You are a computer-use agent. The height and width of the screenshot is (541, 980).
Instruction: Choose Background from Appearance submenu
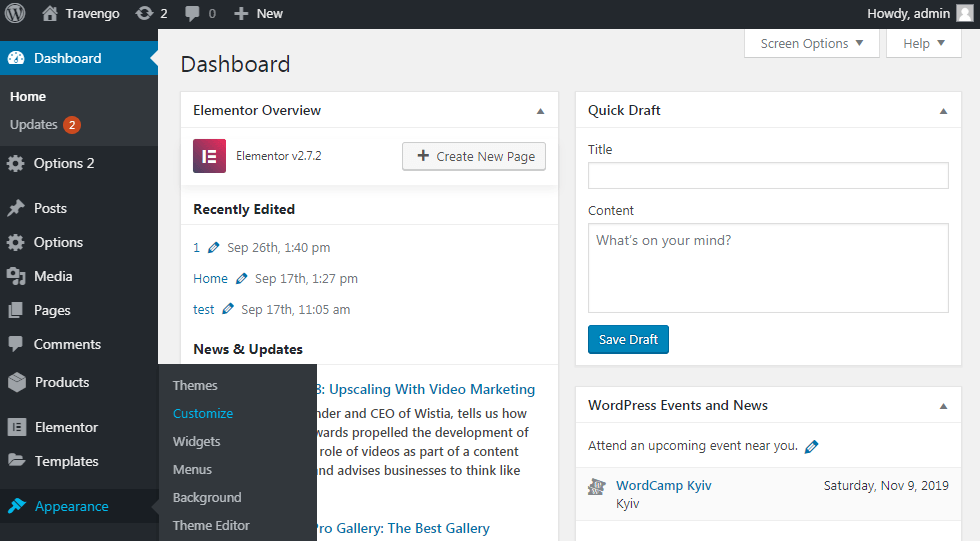207,498
